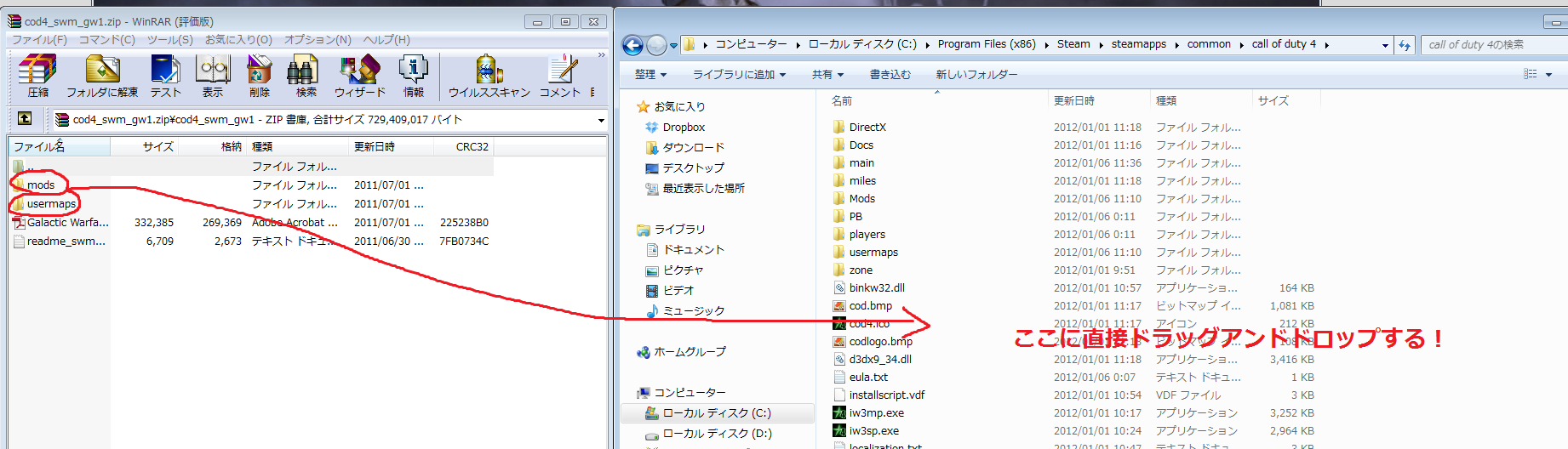Open the オプション(N) menu
Viewport: 1568px width, 449px height.
click(x=318, y=40)
